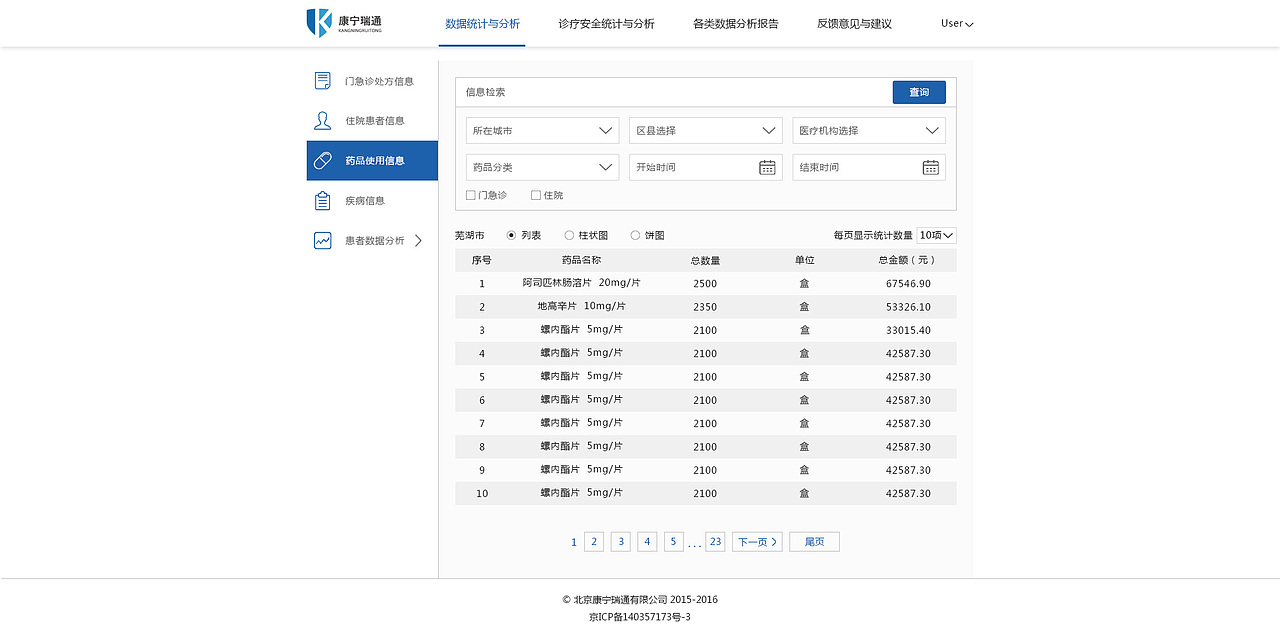Click the amount 53326.10
This screenshot has height=639, width=1280.
[908, 307]
